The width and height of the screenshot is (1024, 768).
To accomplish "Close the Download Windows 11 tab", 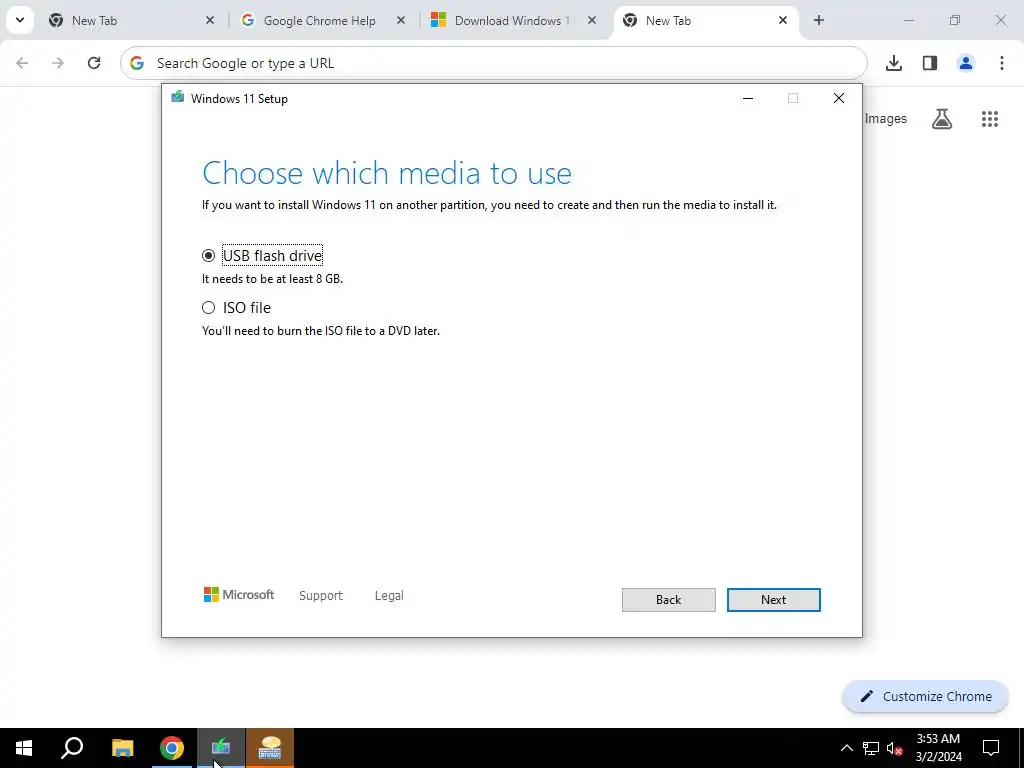I will pos(592,21).
